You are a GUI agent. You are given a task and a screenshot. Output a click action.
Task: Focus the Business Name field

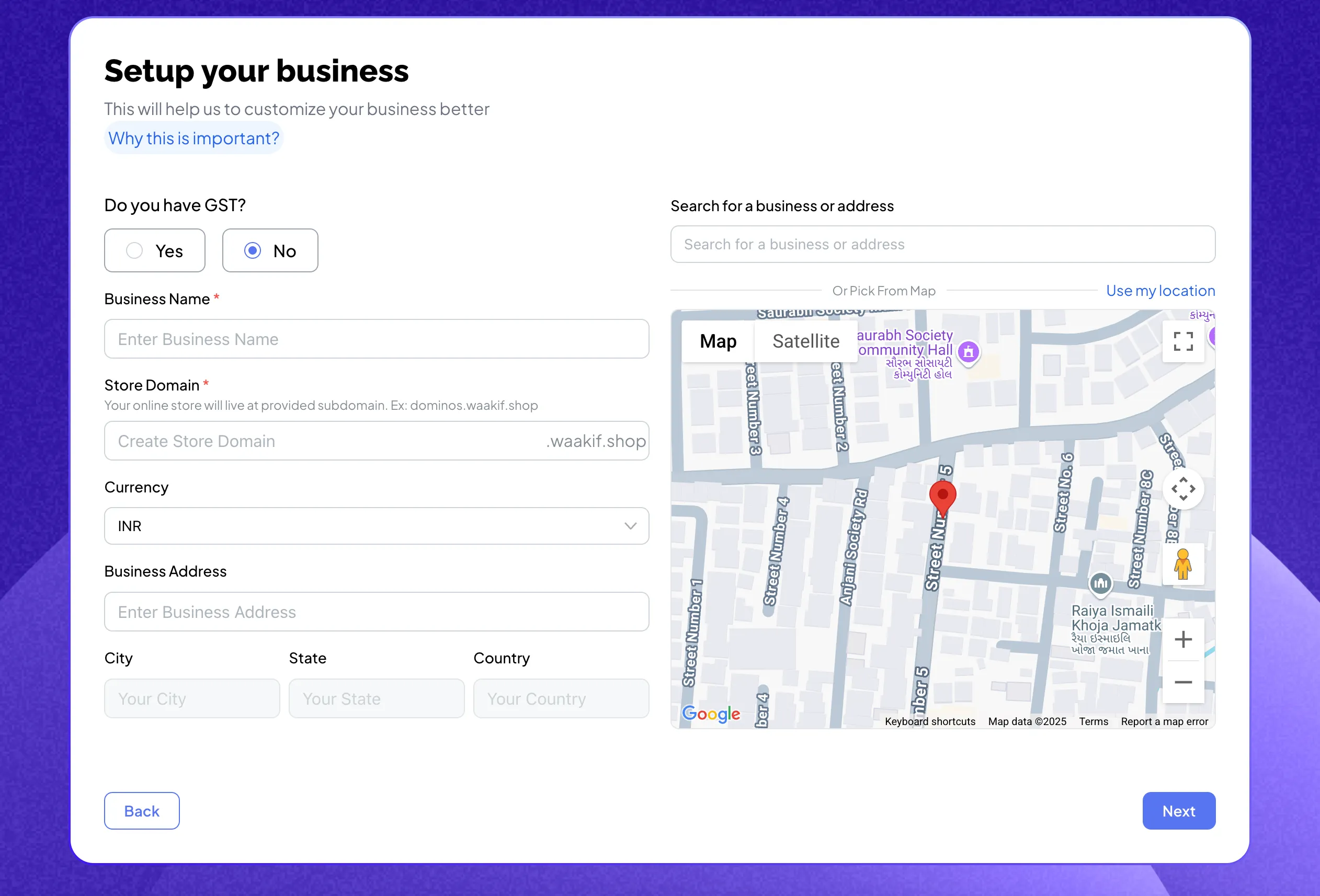[x=377, y=339]
